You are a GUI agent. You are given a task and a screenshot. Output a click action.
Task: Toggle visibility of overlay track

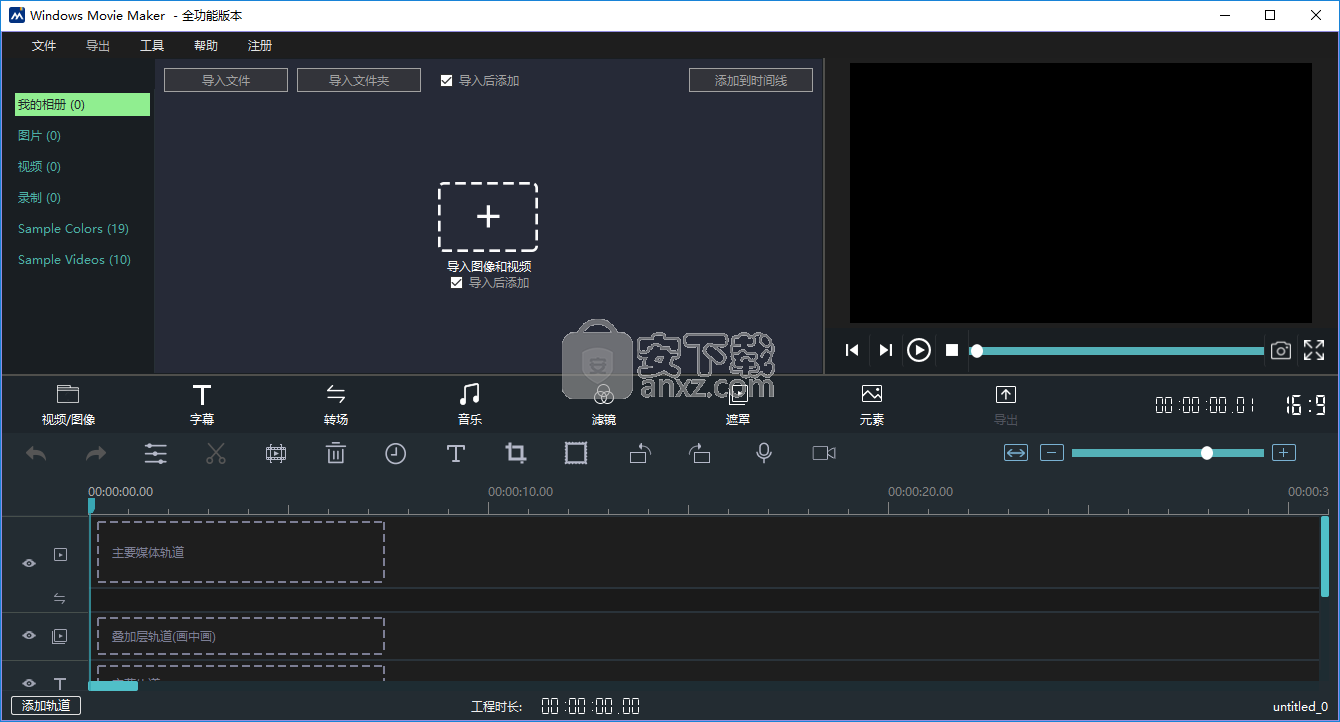(29, 635)
